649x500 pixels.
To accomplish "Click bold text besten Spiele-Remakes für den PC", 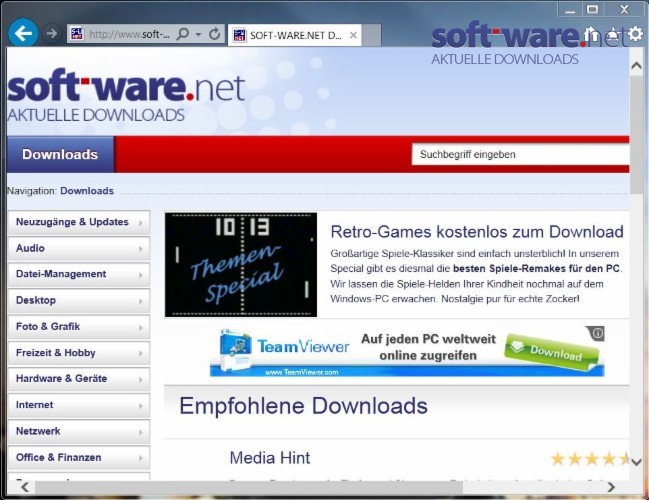I will 536,268.
